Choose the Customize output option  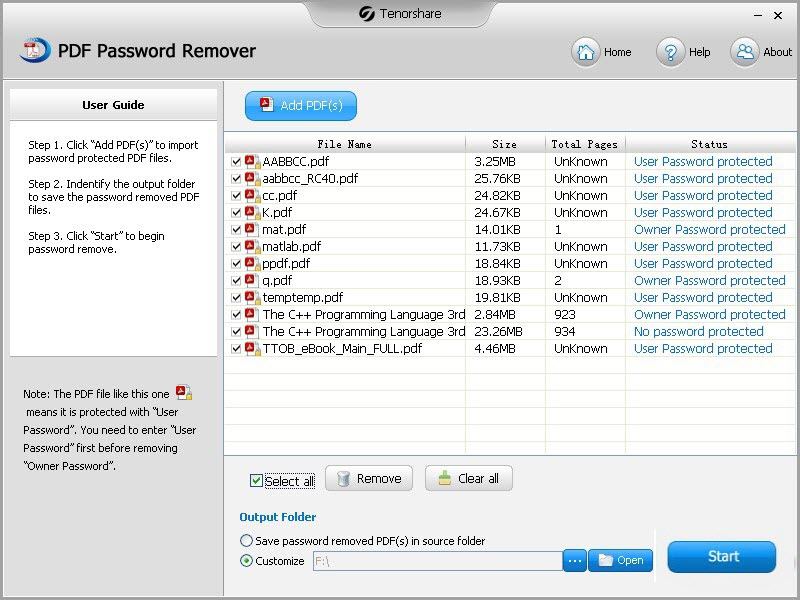245,561
